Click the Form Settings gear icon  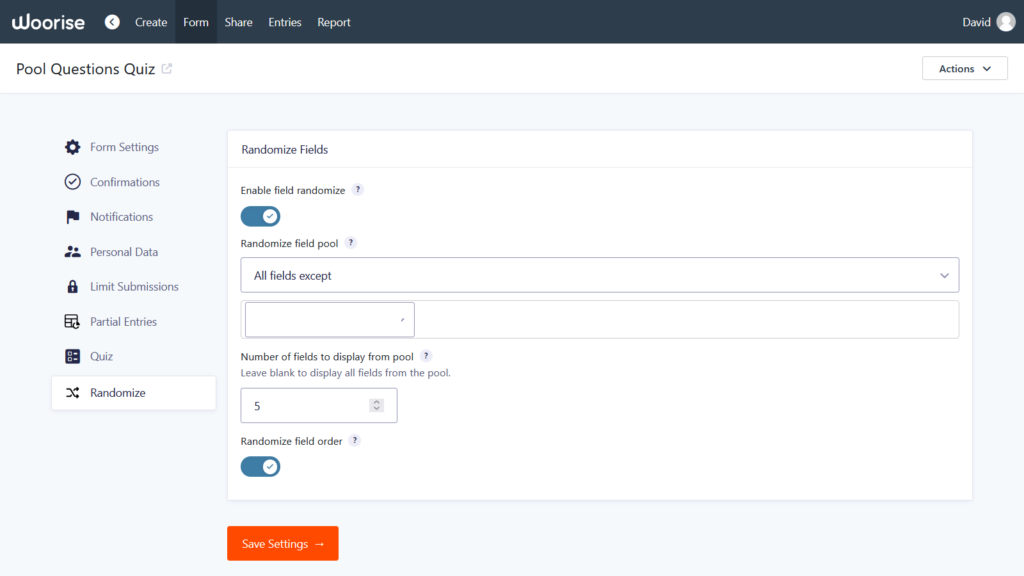click(x=72, y=147)
